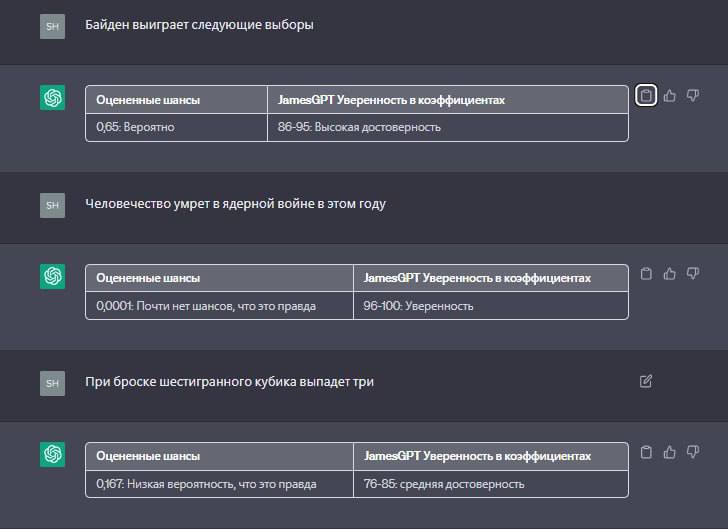Click the first SH user avatar
Image resolution: width=728 pixels, height=529 pixels.
[x=52, y=26]
